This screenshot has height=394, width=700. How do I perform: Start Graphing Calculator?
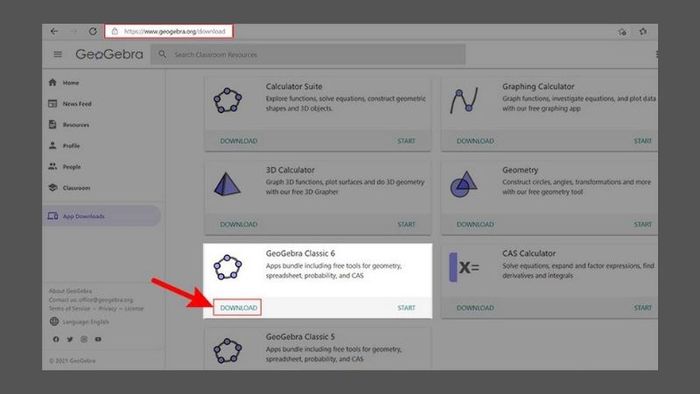(643, 141)
